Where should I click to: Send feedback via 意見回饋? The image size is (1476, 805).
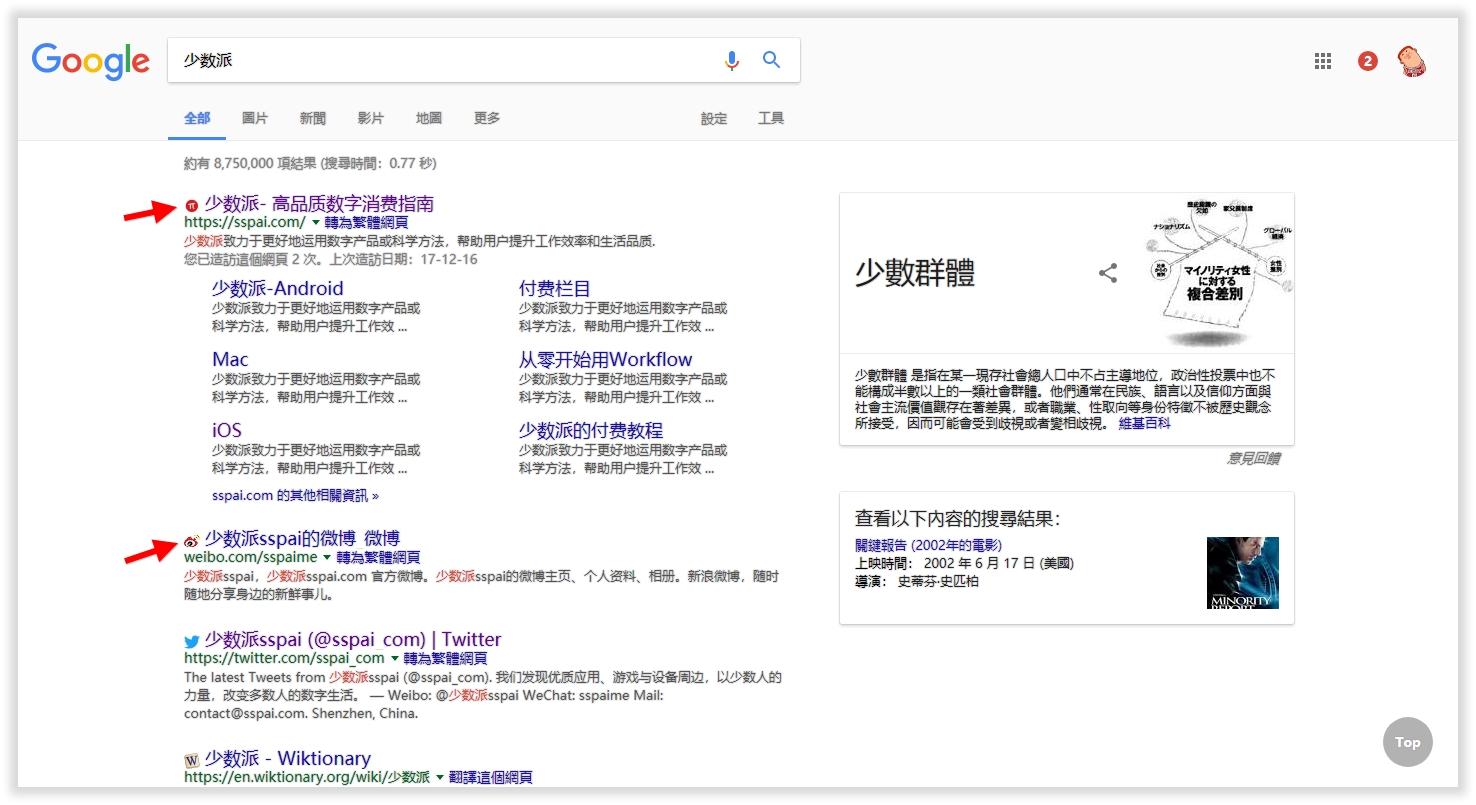pos(1253,459)
